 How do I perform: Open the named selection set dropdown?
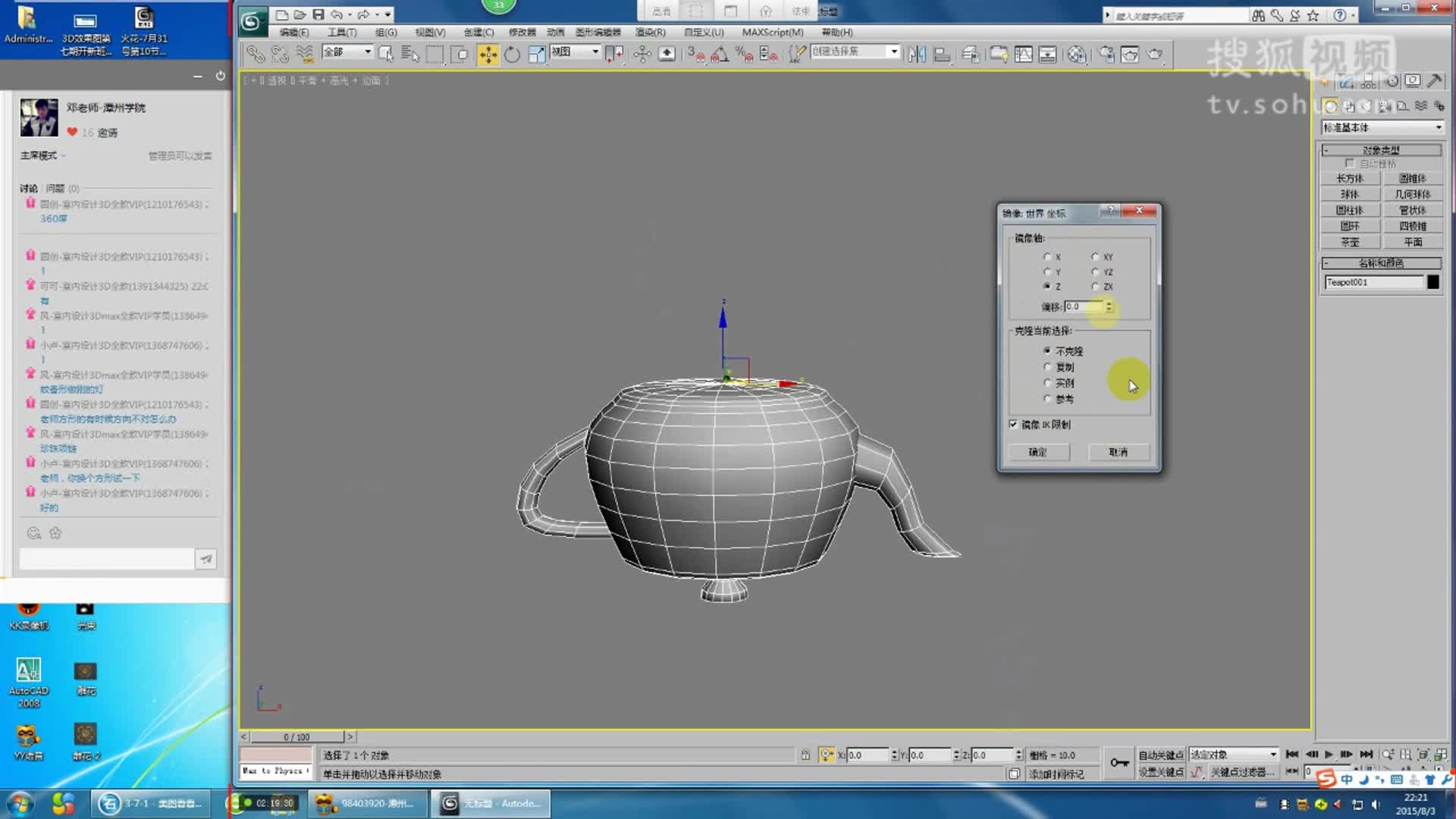tap(893, 52)
